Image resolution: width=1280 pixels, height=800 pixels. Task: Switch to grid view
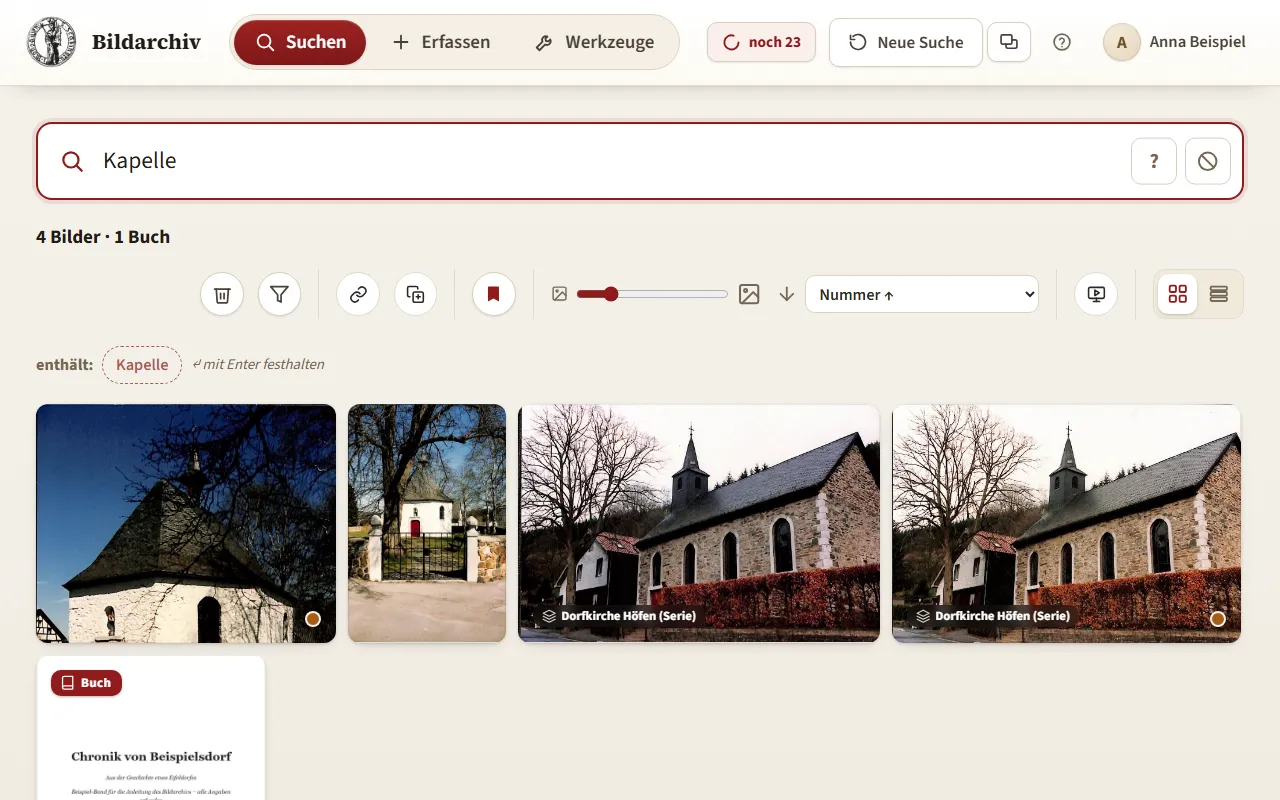point(1178,294)
